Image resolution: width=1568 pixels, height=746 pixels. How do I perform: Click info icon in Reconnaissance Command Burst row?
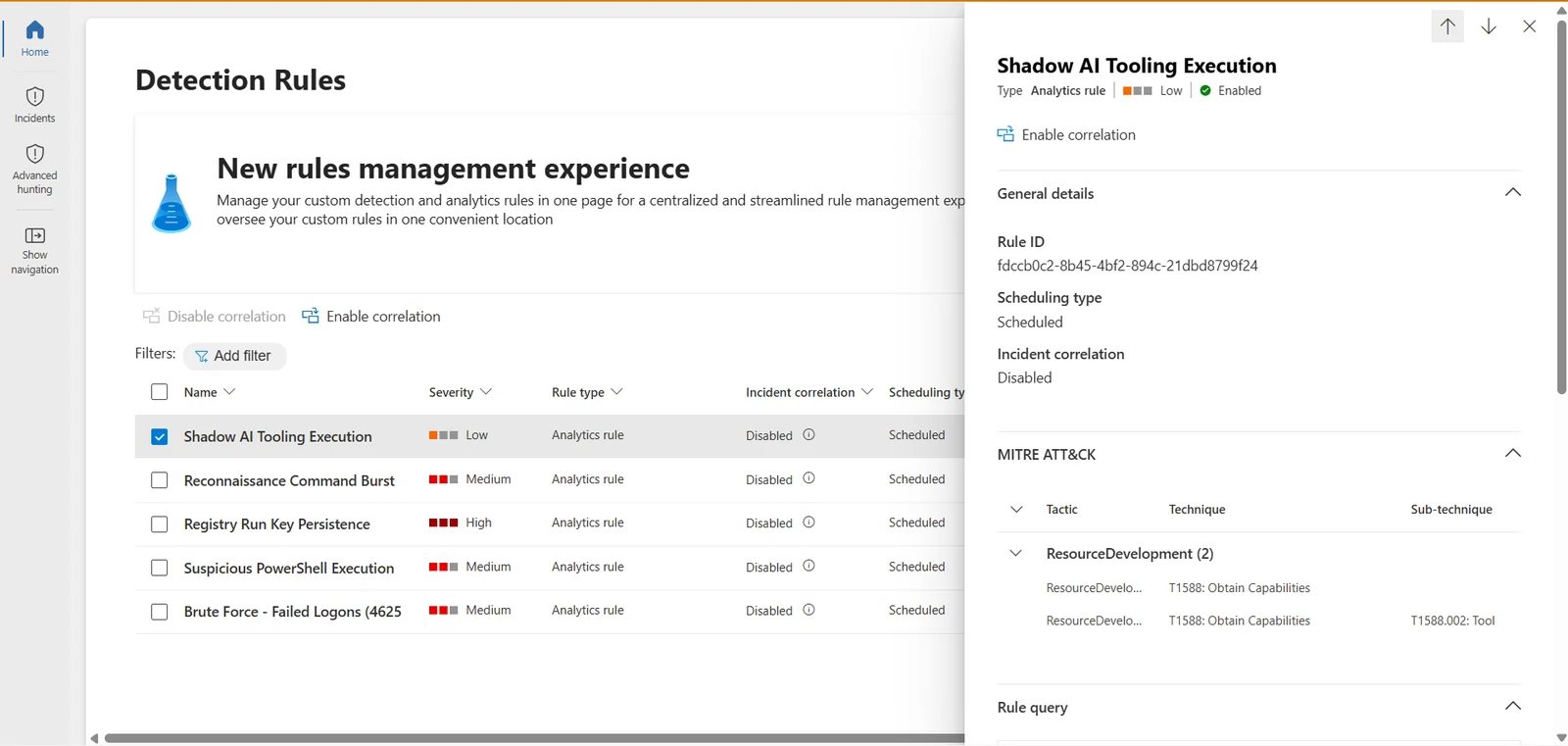808,478
